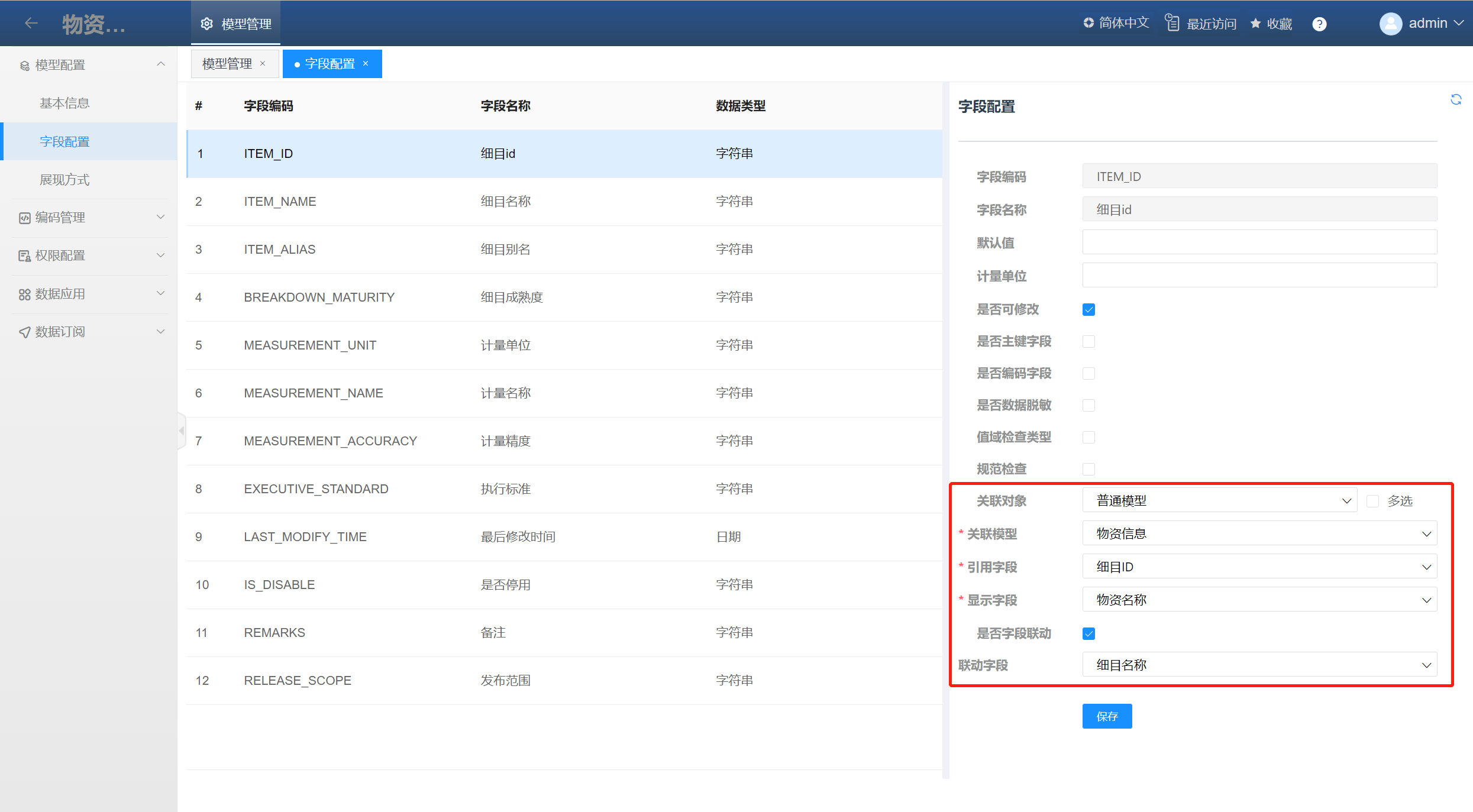Open the 引用字段 dropdown

click(1259, 567)
